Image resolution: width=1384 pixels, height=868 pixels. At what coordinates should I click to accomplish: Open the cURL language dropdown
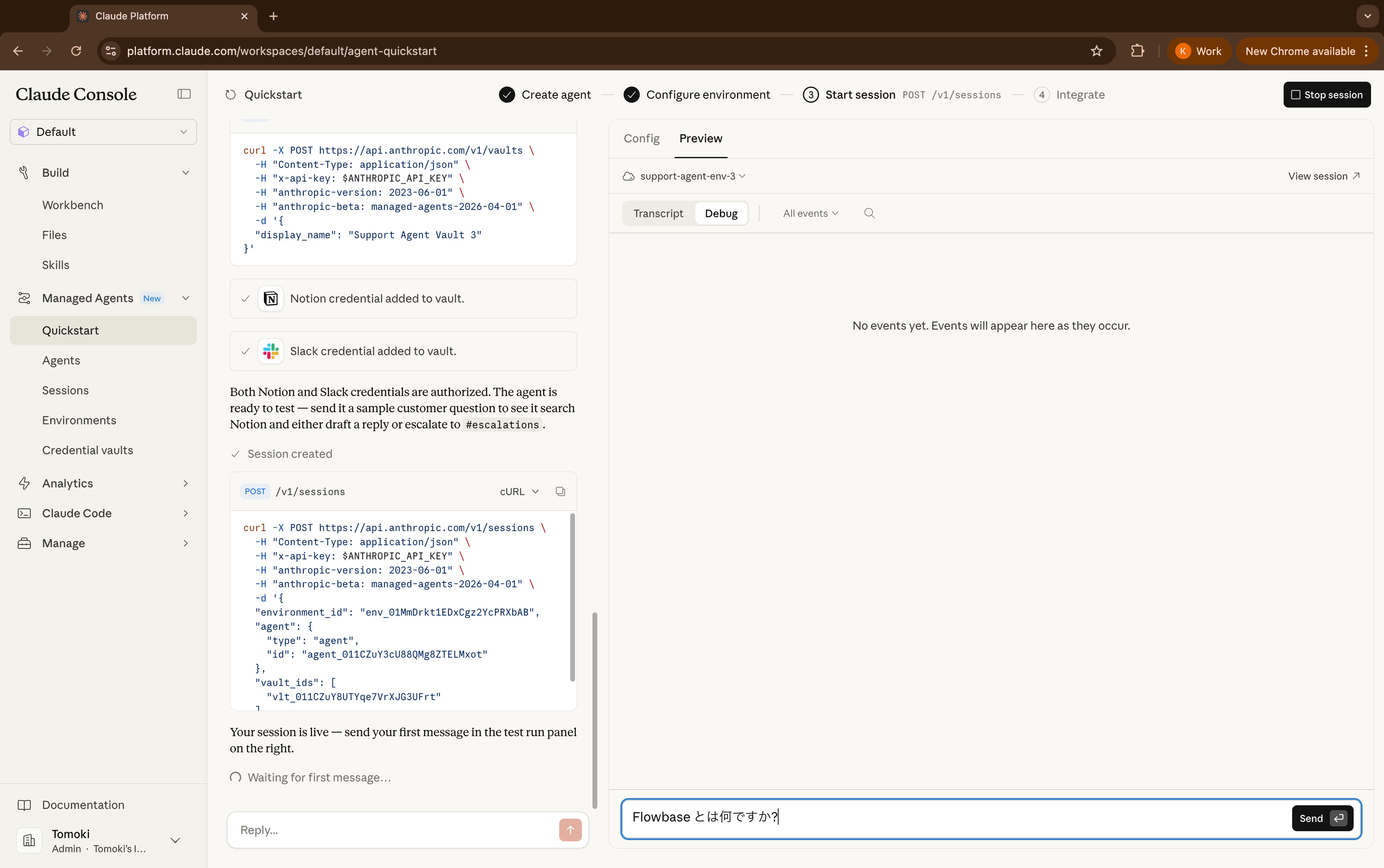[x=519, y=491]
